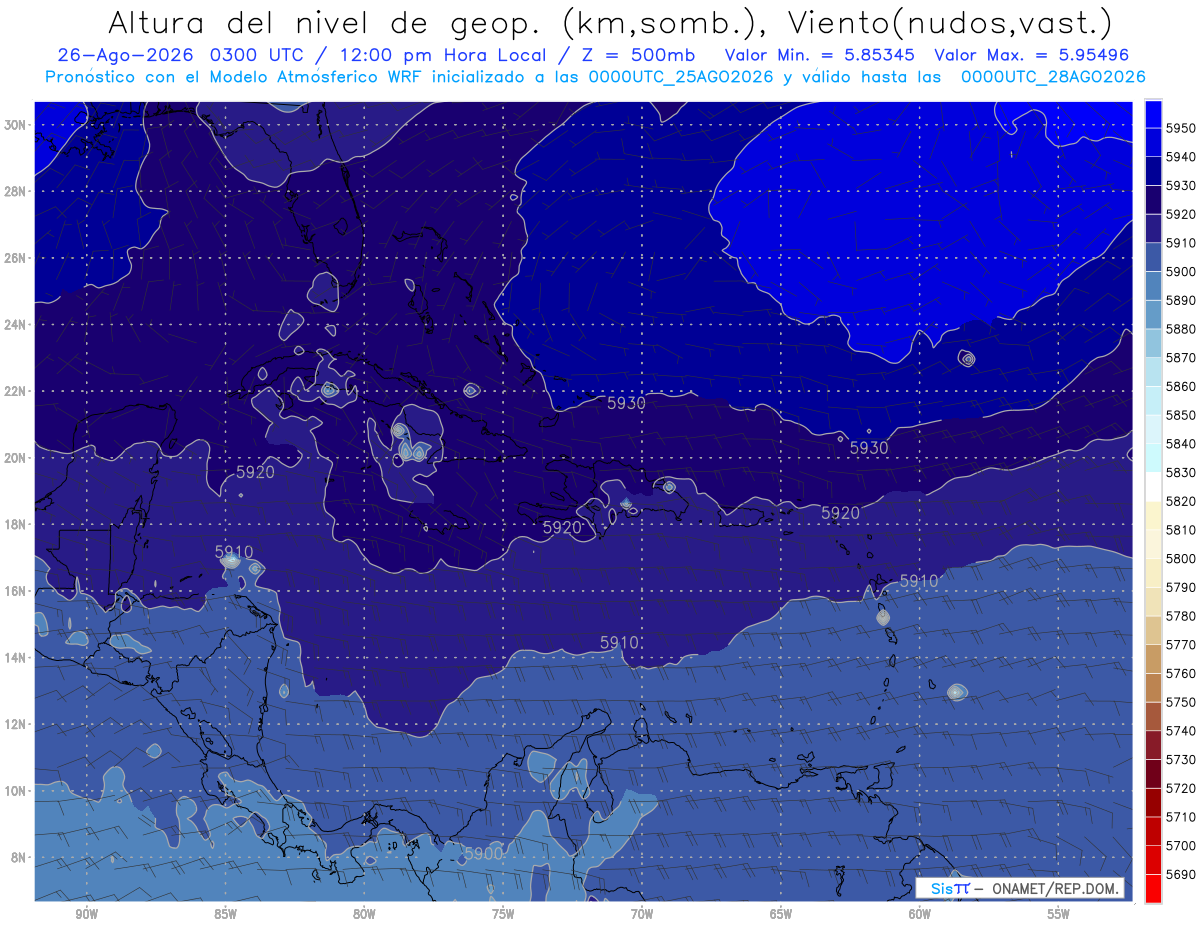Click the 16N latitude axis label
Viewport: 1200px width, 927px height.
(15, 591)
